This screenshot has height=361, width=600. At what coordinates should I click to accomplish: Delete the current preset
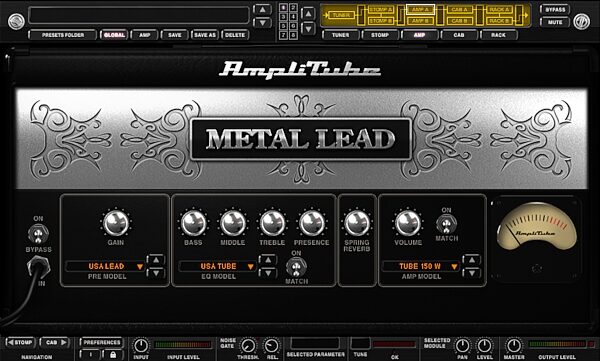pos(235,35)
